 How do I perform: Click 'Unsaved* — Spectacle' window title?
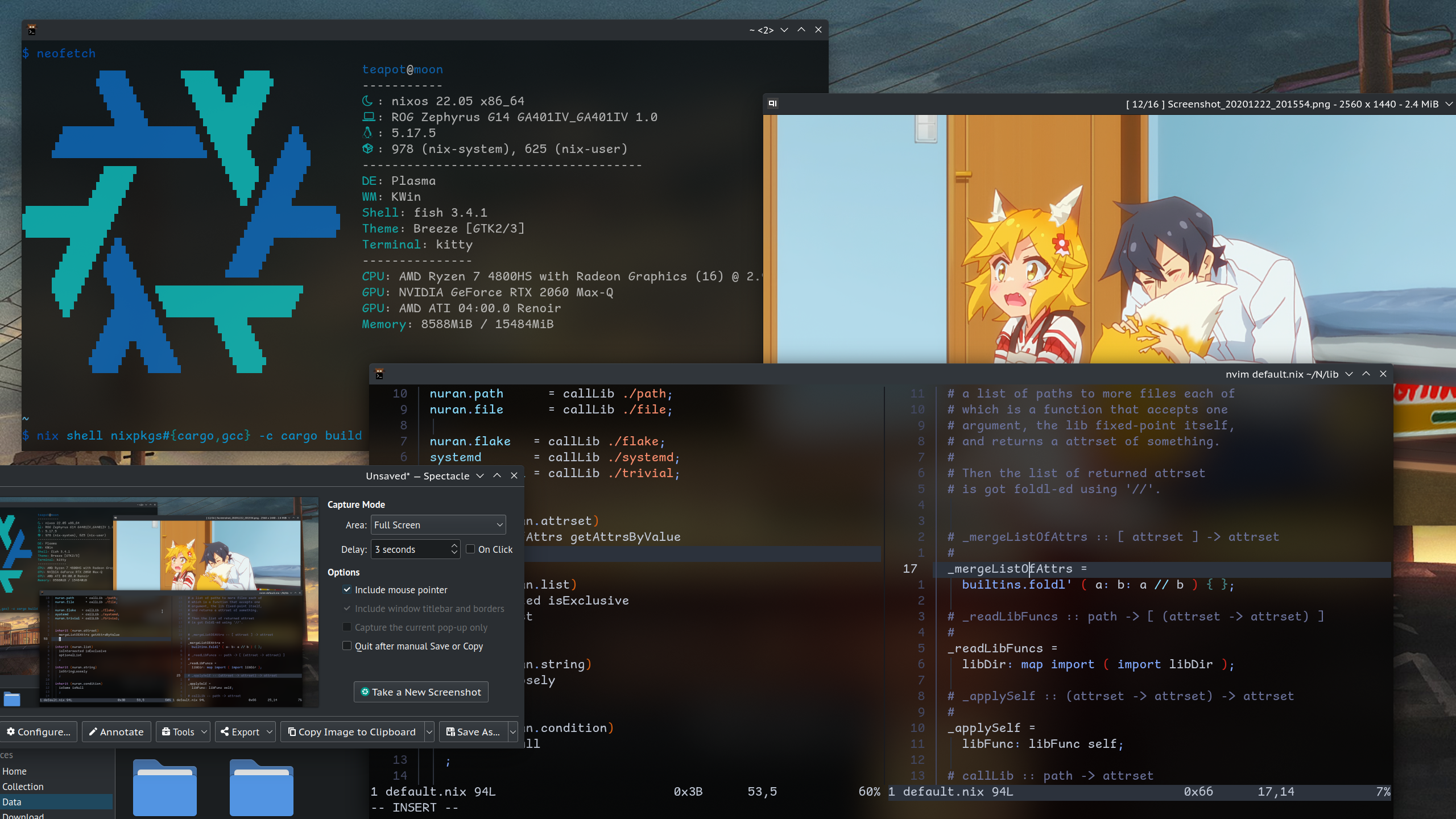pos(417,476)
